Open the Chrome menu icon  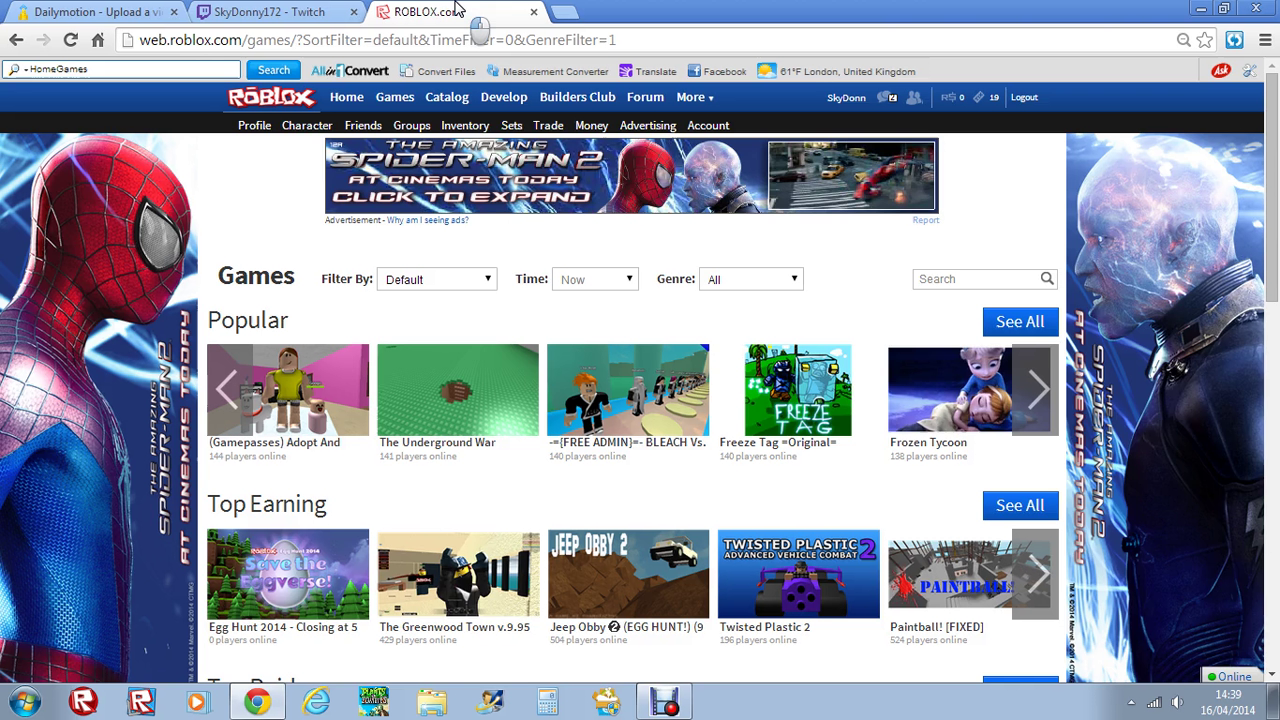point(1263,40)
